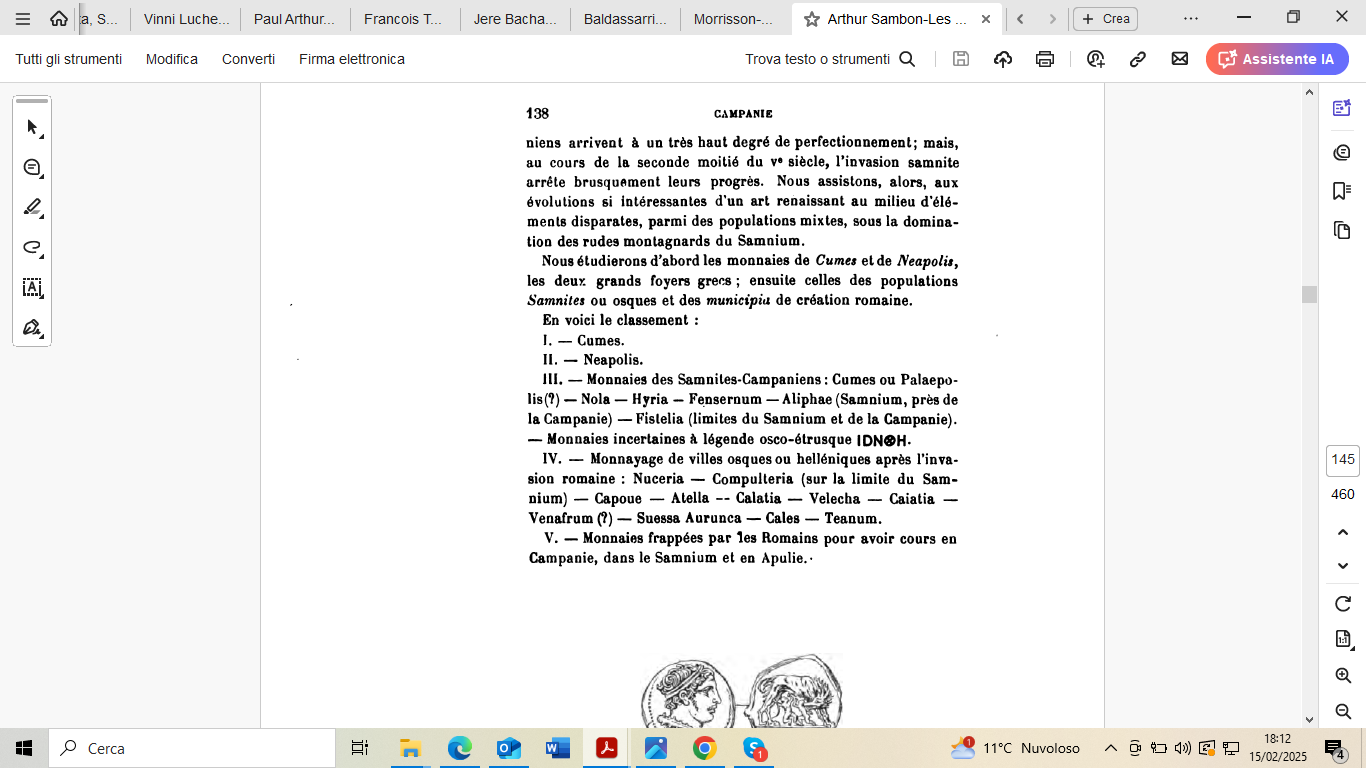Activate the text box selection tool

coord(32,287)
